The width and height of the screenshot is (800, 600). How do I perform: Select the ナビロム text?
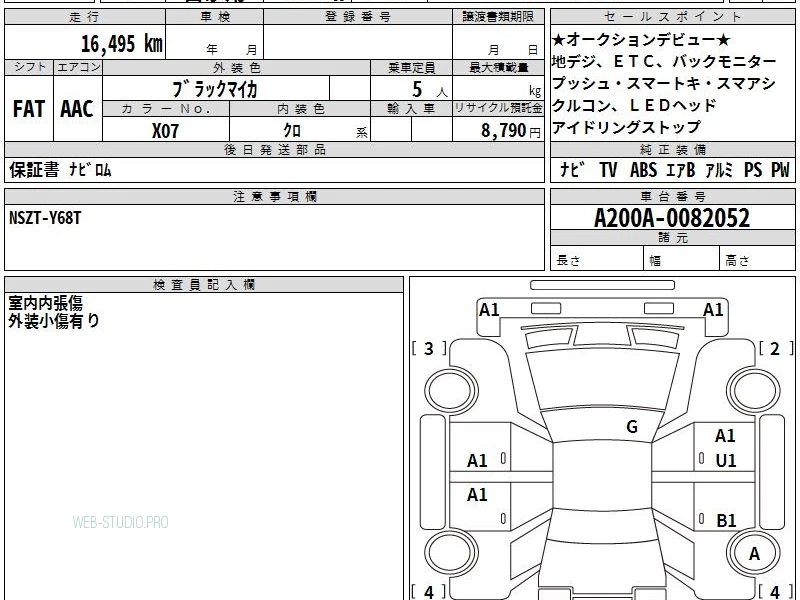[x=90, y=170]
